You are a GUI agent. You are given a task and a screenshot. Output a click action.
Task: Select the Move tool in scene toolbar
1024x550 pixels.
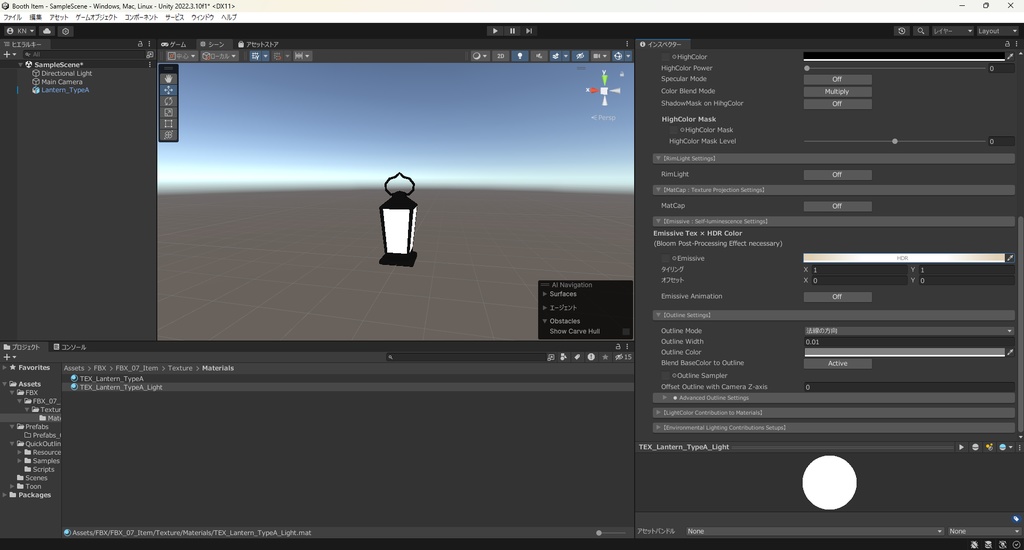pyautogui.click(x=168, y=90)
